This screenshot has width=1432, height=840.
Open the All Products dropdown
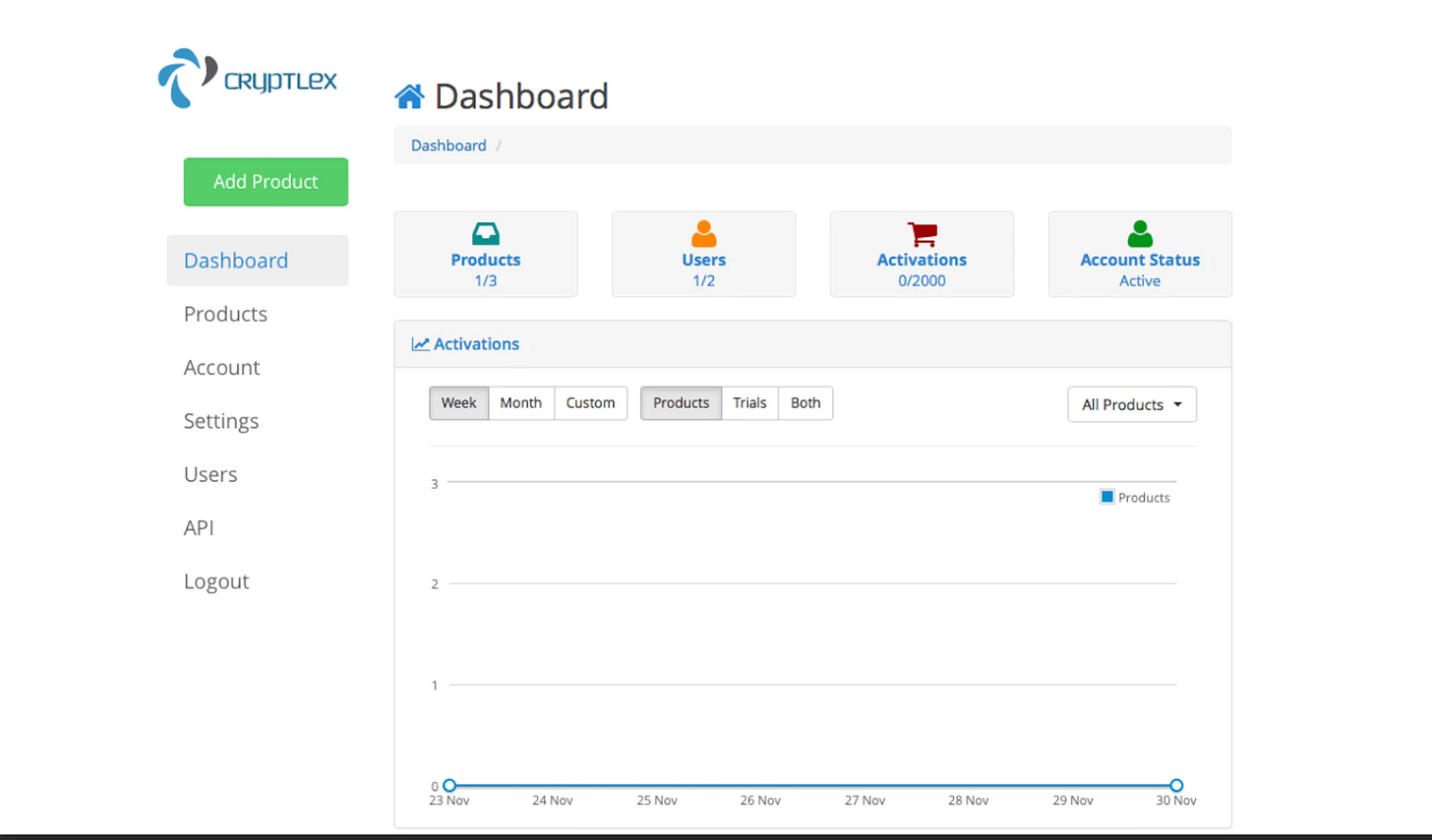point(1131,403)
